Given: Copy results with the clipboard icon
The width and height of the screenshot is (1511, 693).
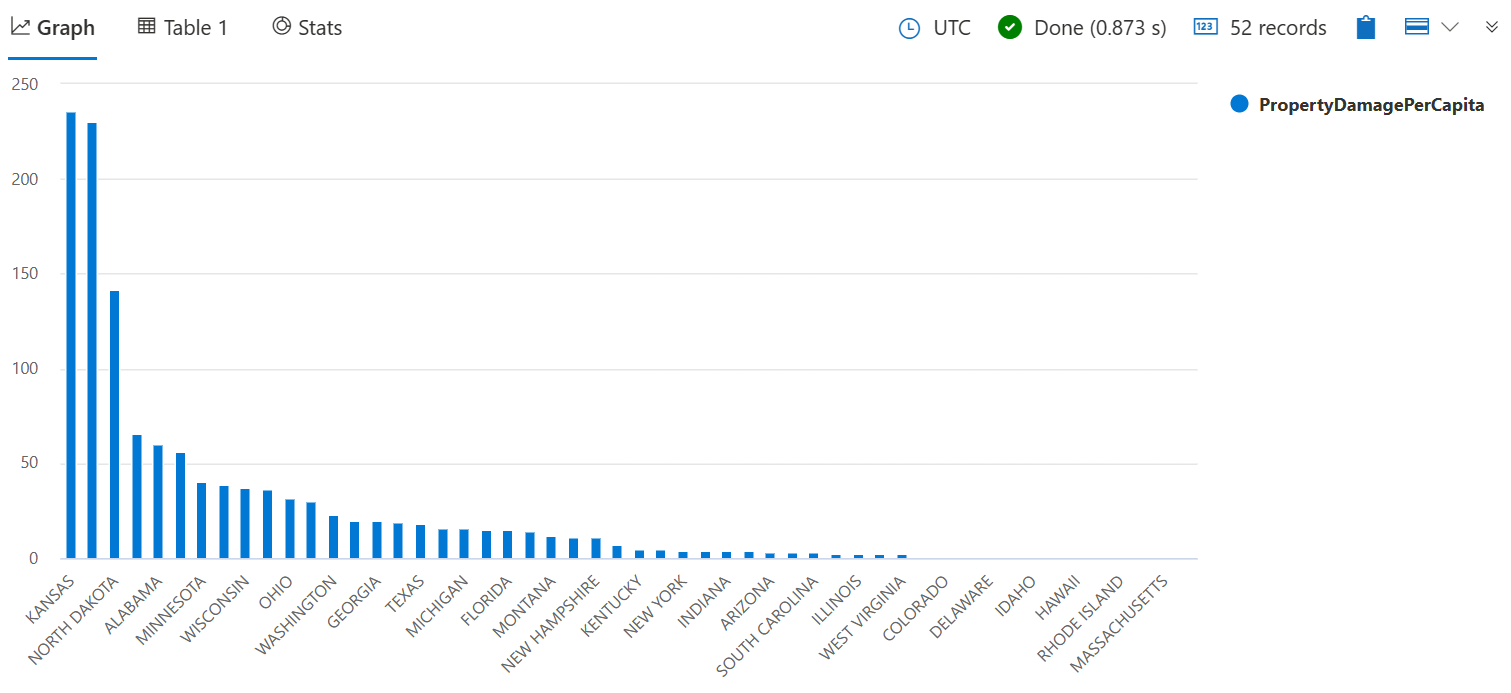Looking at the screenshot, I should tap(1366, 28).
